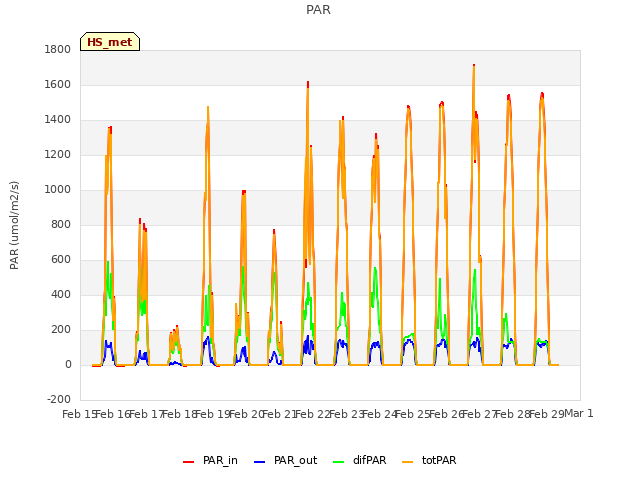Toggle the difPAR legend label
This screenshot has width=640, height=480.
pyautogui.click(x=369, y=460)
